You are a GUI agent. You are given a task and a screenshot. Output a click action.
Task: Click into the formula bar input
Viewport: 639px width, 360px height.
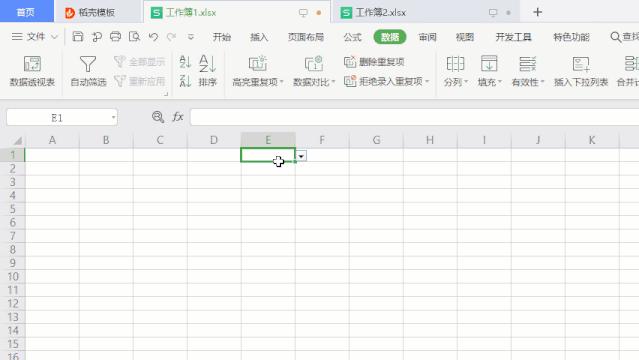coord(414,117)
